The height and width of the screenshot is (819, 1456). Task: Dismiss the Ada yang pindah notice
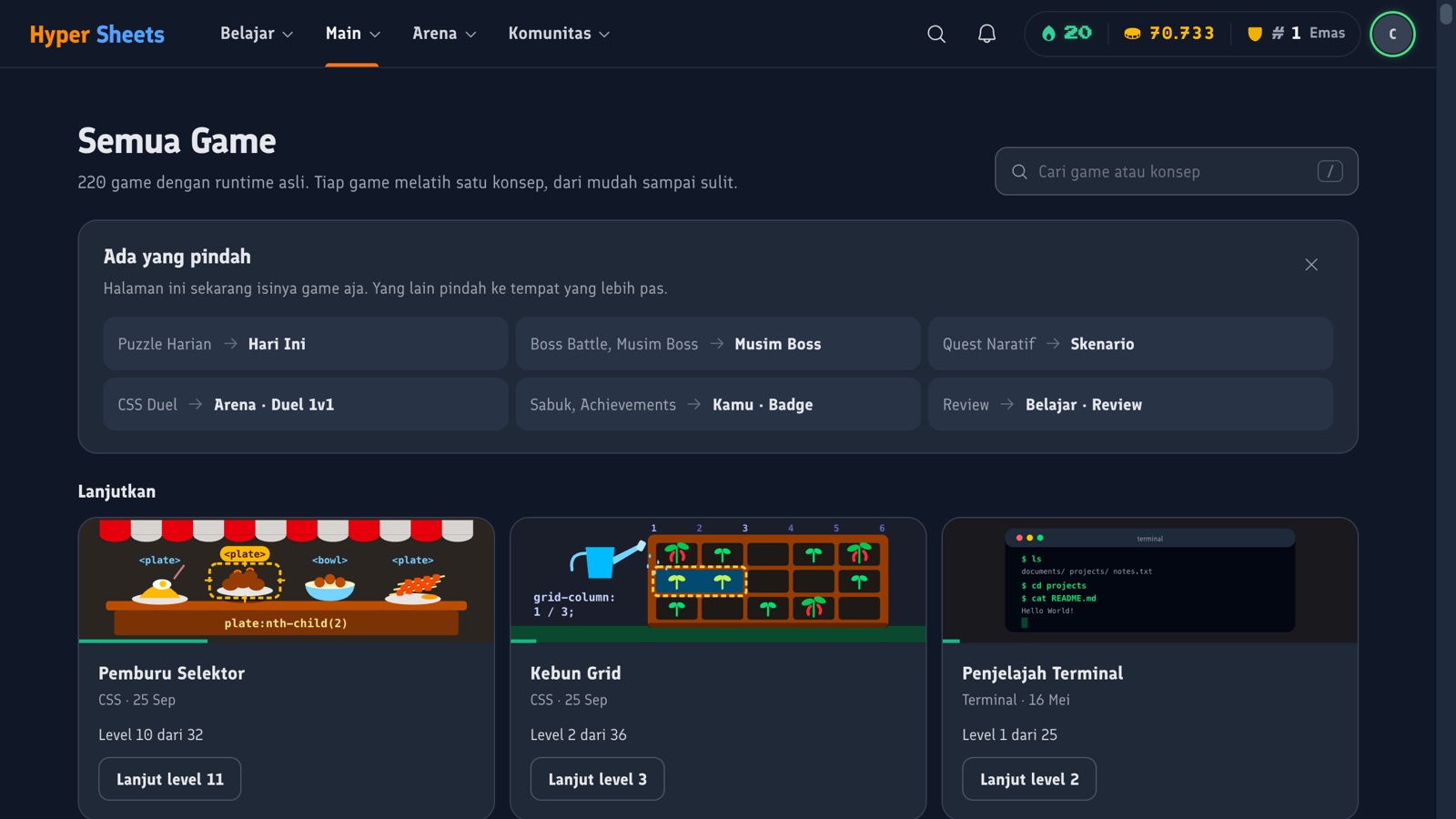1311,264
